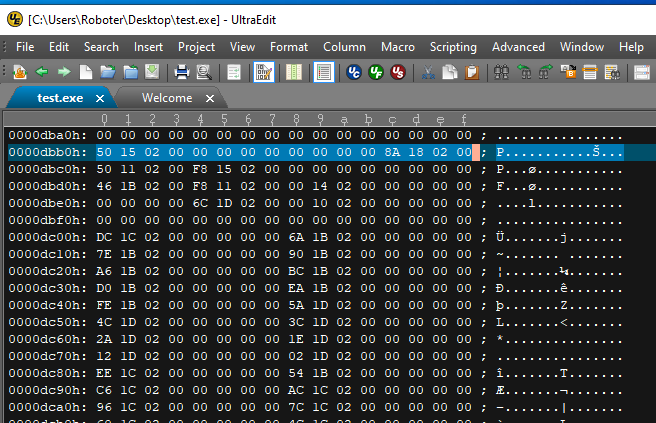656x423 pixels.
Task: Click byte EA in row 0000dc30h
Action: click(296, 288)
